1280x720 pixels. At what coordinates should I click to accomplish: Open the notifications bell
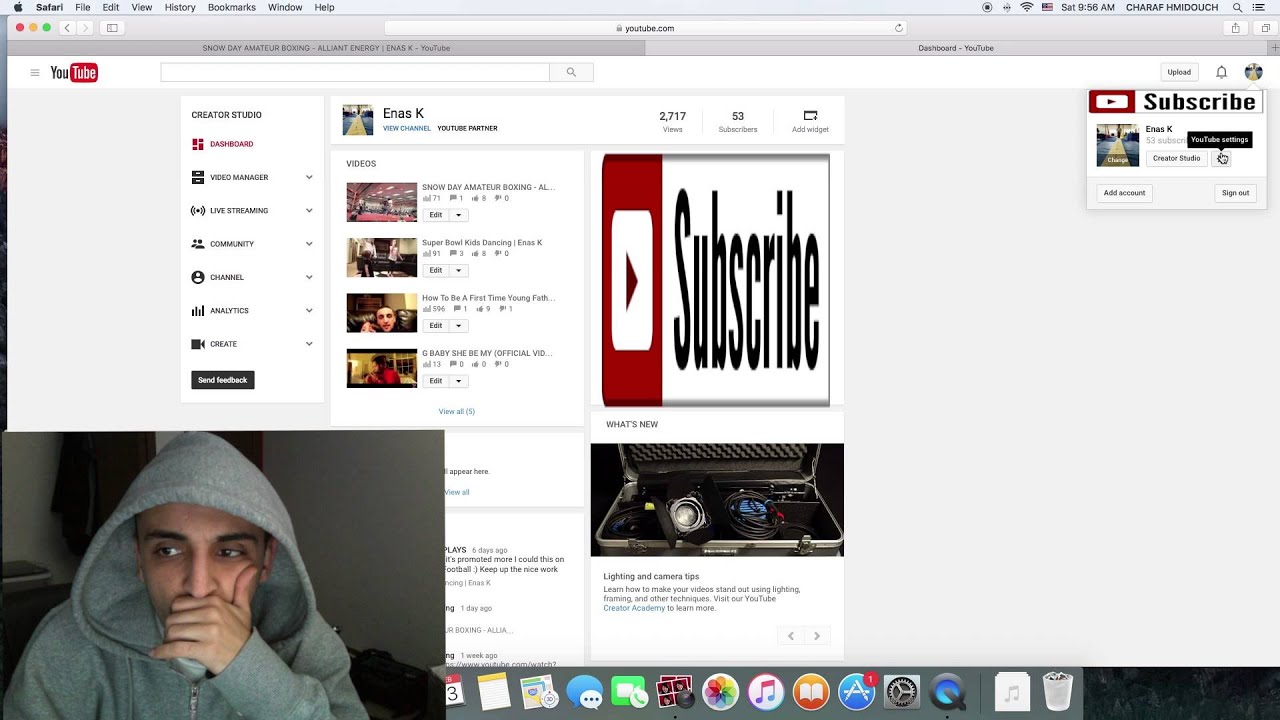(x=1221, y=72)
